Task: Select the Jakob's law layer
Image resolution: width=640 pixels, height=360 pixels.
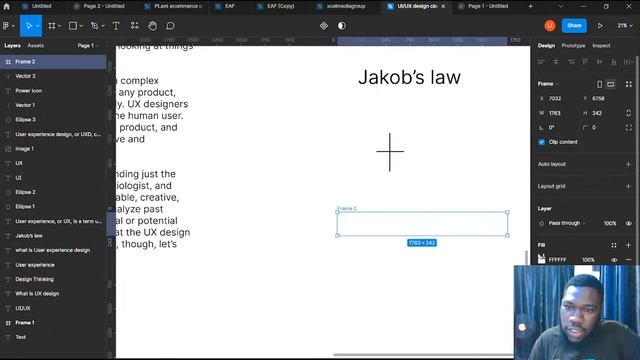Action: tap(53, 236)
